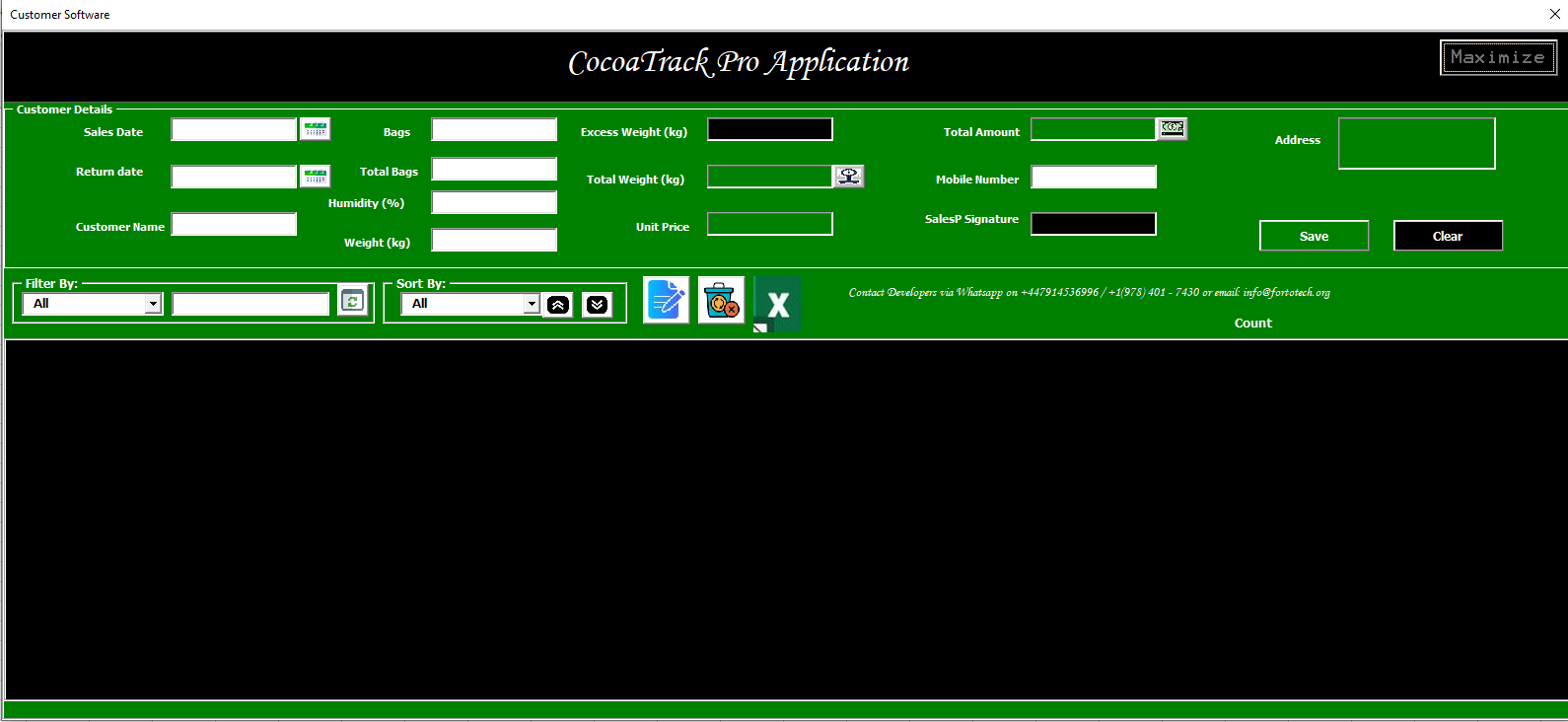Focus the Customer Name input field
This screenshot has height=722, width=1568.
pyautogui.click(x=234, y=225)
